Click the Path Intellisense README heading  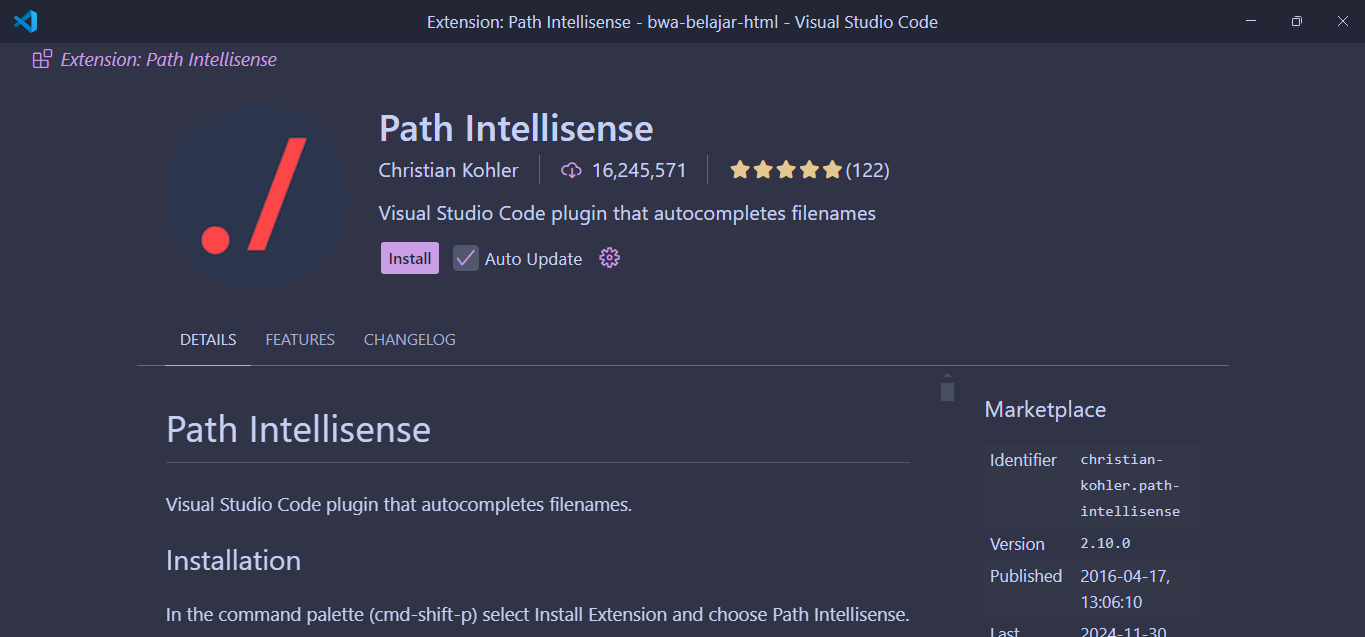point(298,429)
